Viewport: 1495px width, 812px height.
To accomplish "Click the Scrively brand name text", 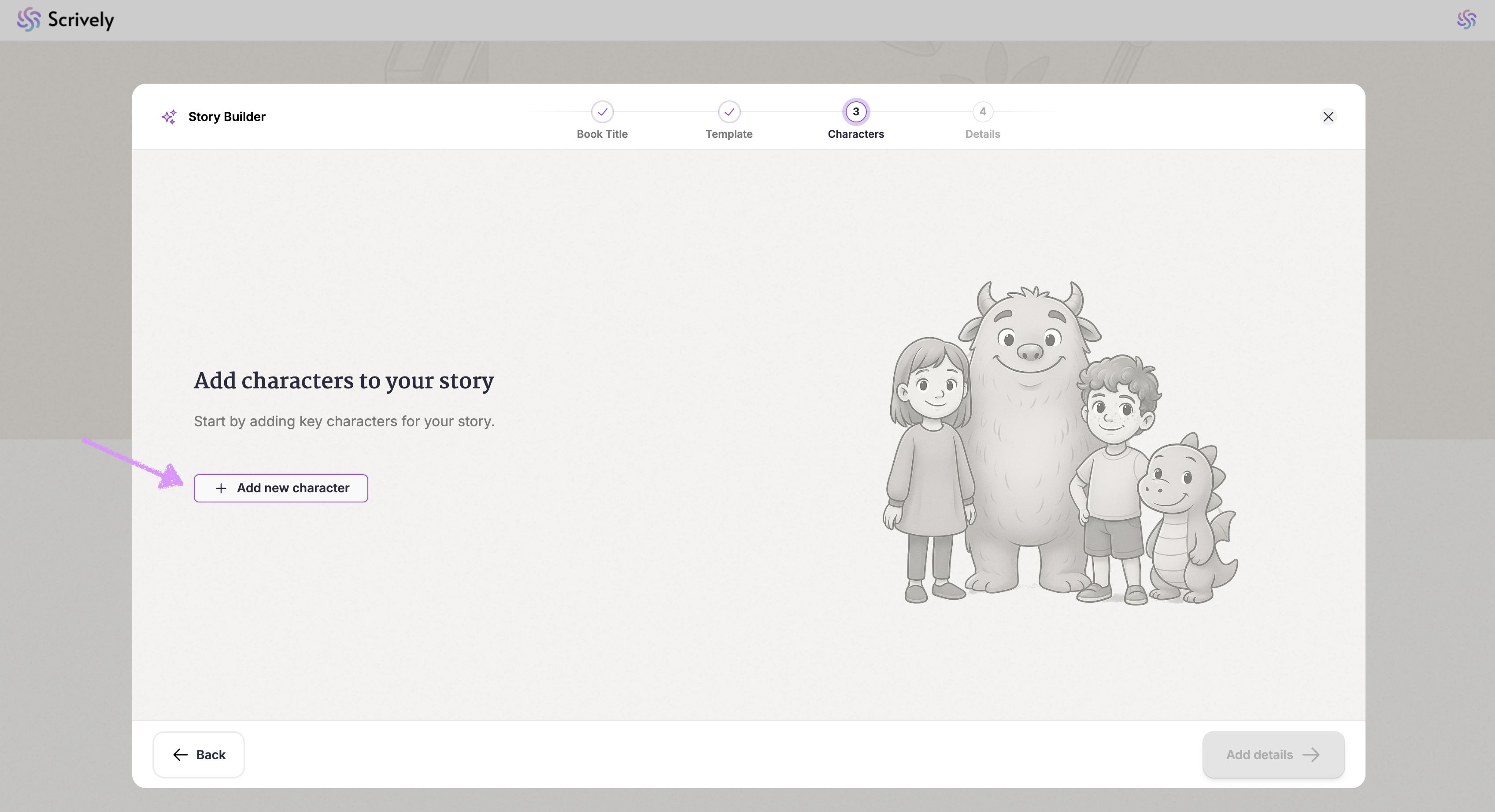I will 81,20.
